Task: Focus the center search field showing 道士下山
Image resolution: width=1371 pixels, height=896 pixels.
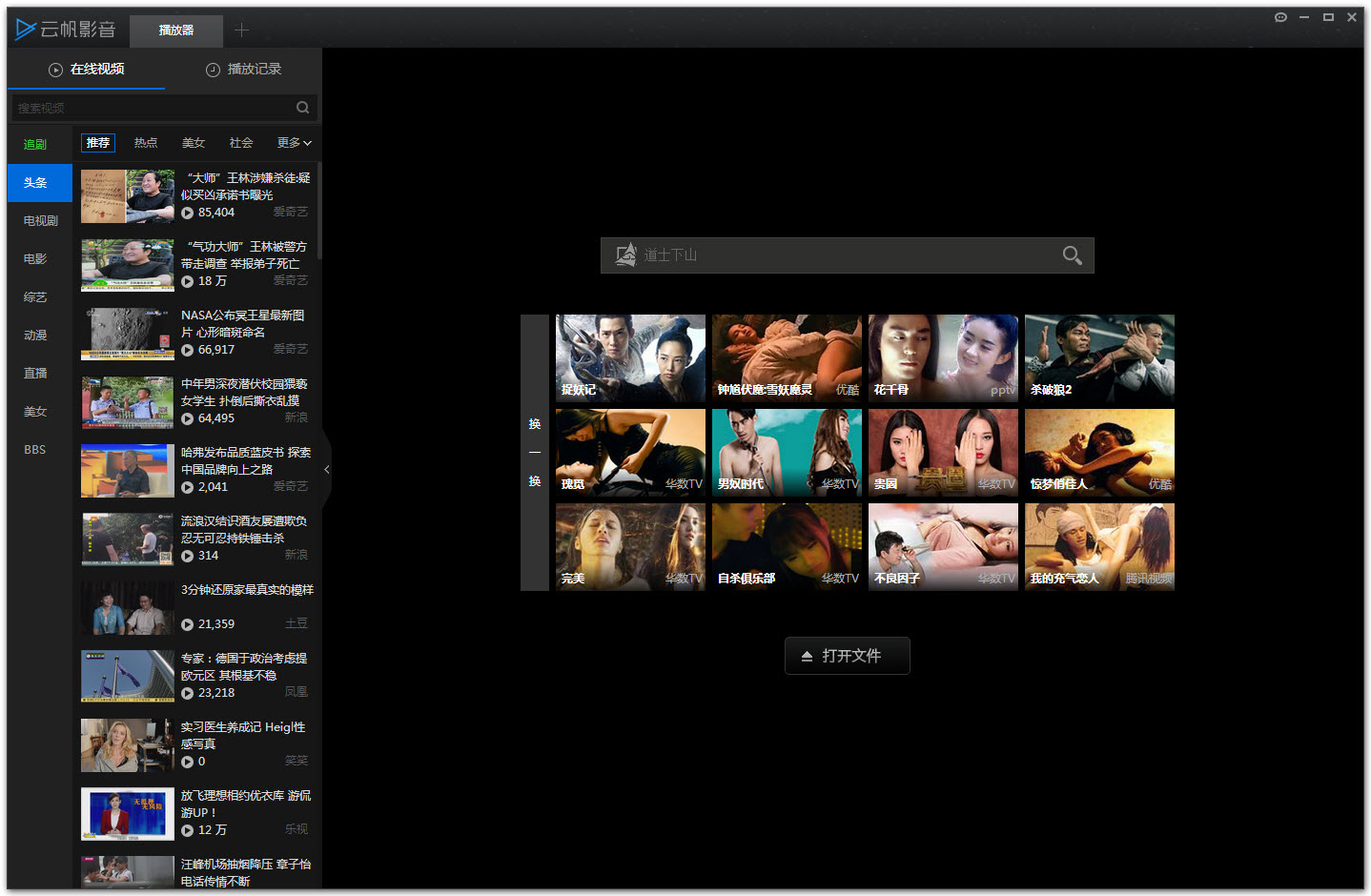Action: tap(848, 255)
